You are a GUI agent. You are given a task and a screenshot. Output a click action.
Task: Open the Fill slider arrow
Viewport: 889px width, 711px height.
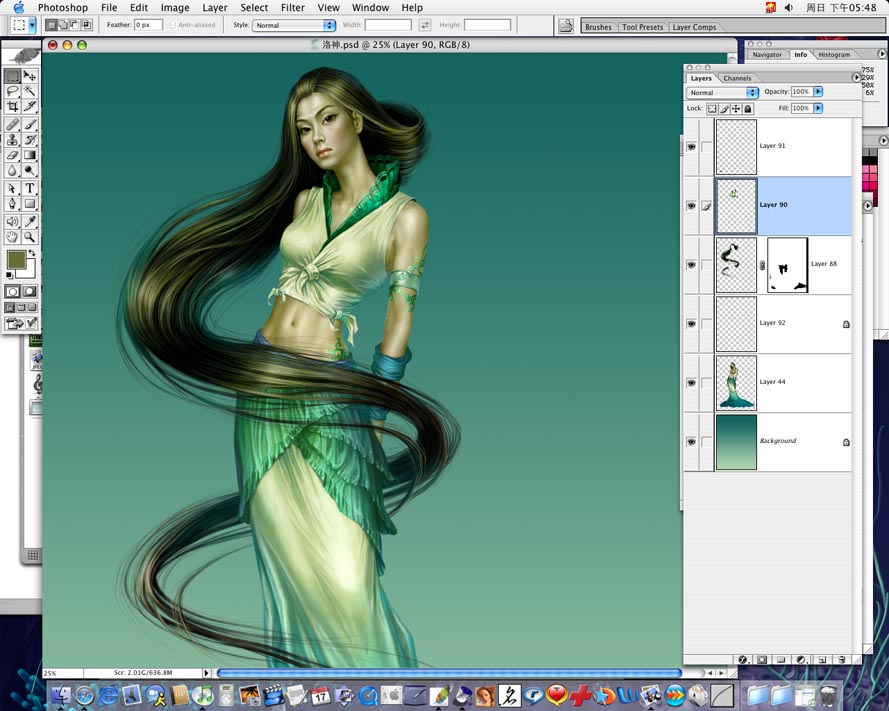[818, 108]
